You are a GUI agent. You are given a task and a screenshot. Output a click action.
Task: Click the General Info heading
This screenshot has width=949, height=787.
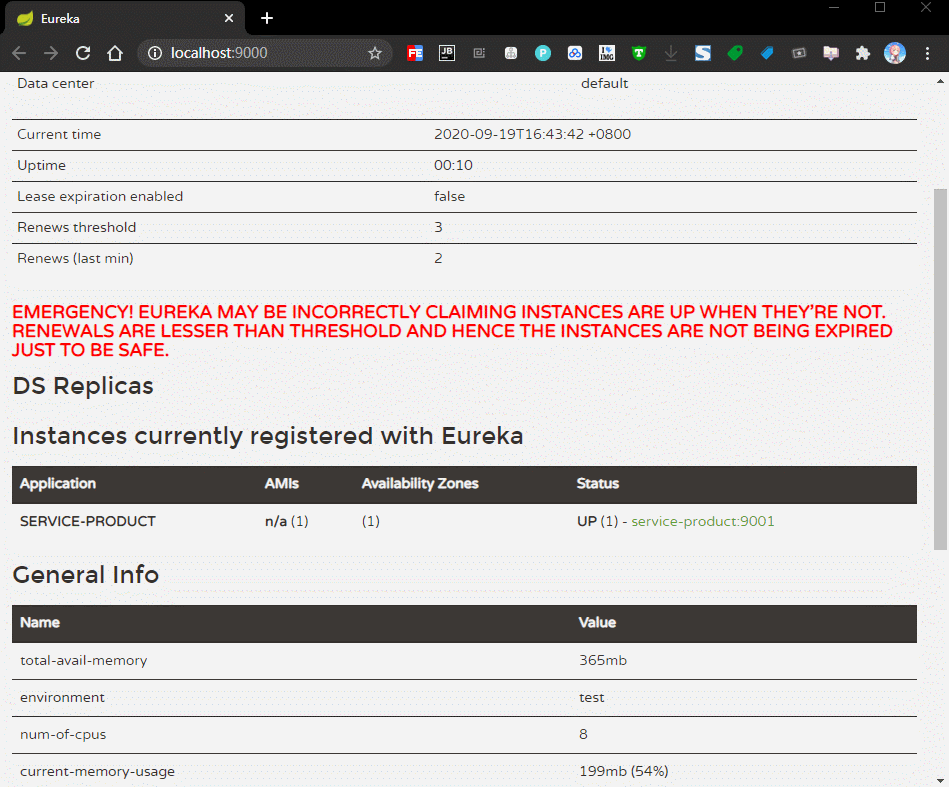click(x=85, y=575)
